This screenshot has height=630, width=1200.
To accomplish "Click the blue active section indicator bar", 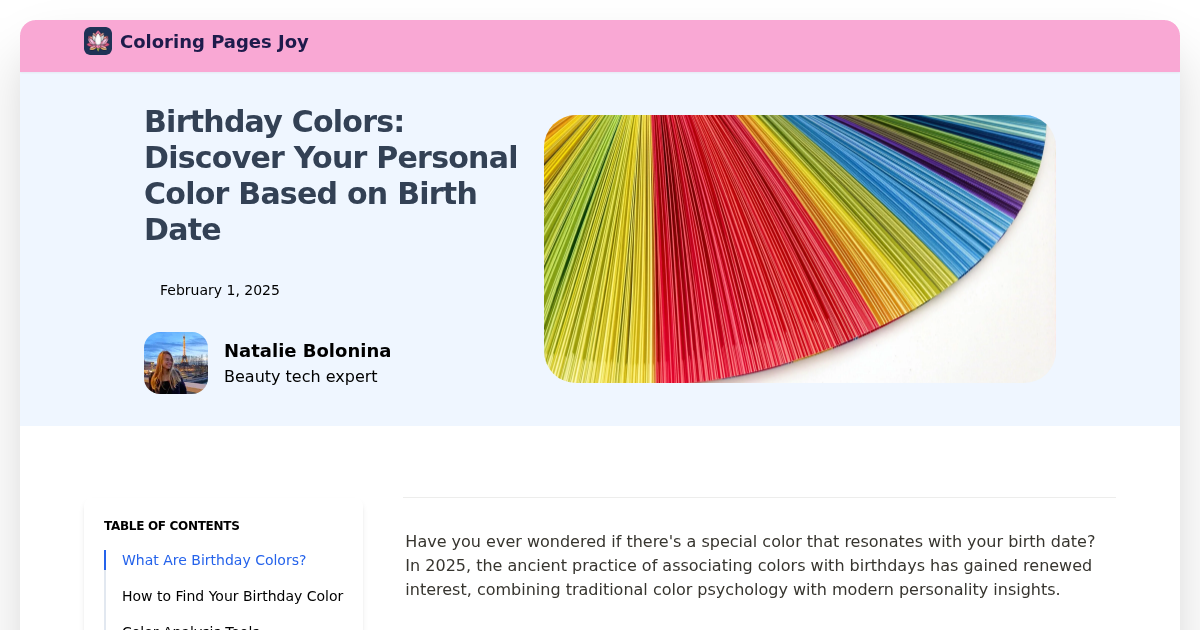I will [x=105, y=560].
